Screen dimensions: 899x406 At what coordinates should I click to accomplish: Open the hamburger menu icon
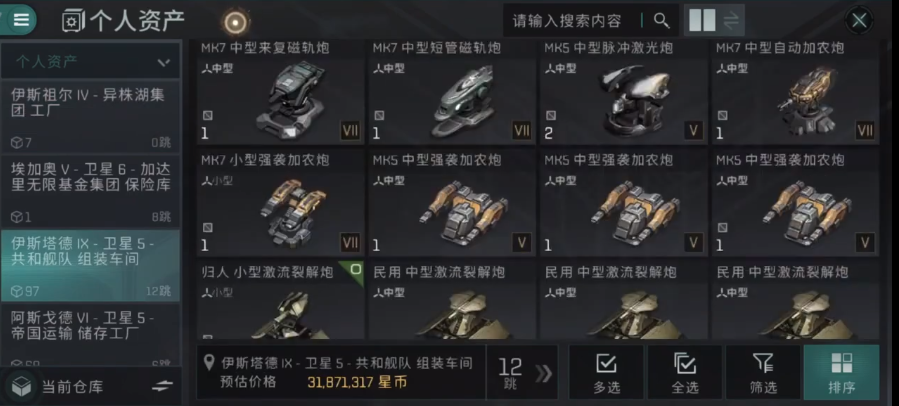(21, 20)
